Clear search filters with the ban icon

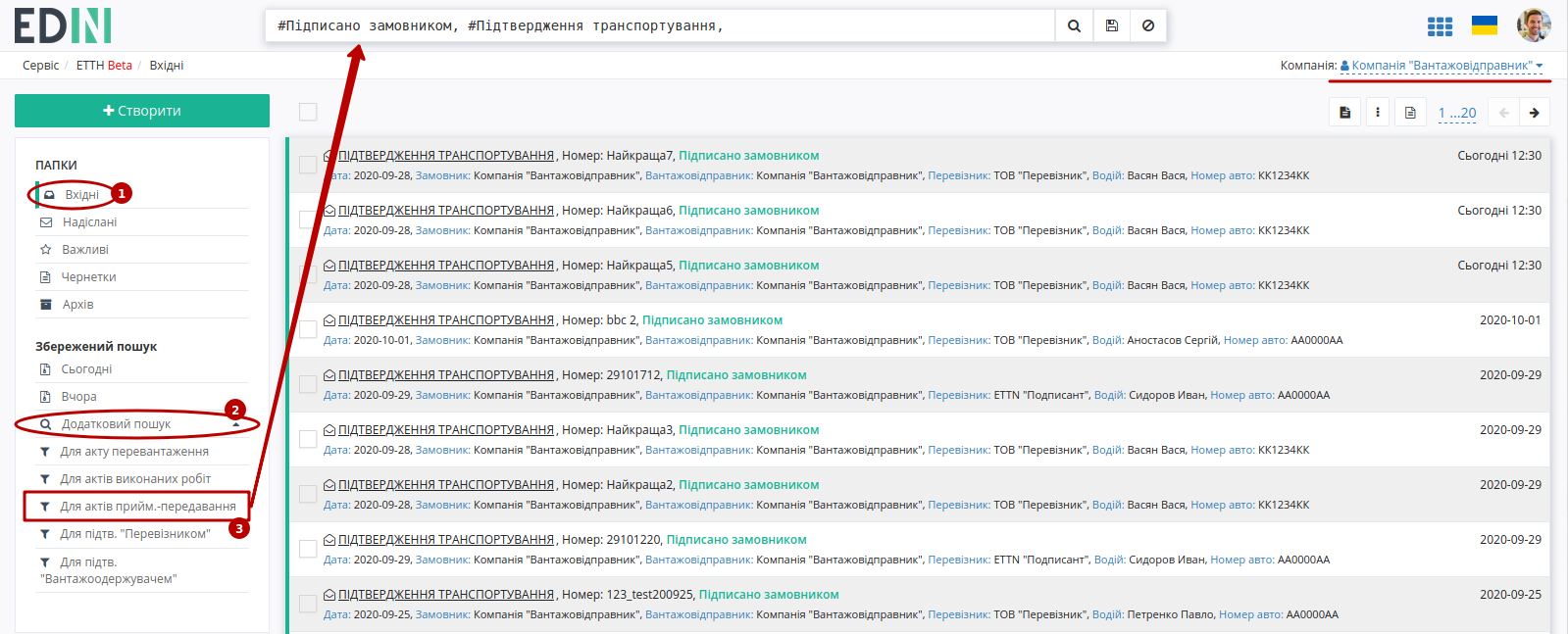coord(1148,26)
